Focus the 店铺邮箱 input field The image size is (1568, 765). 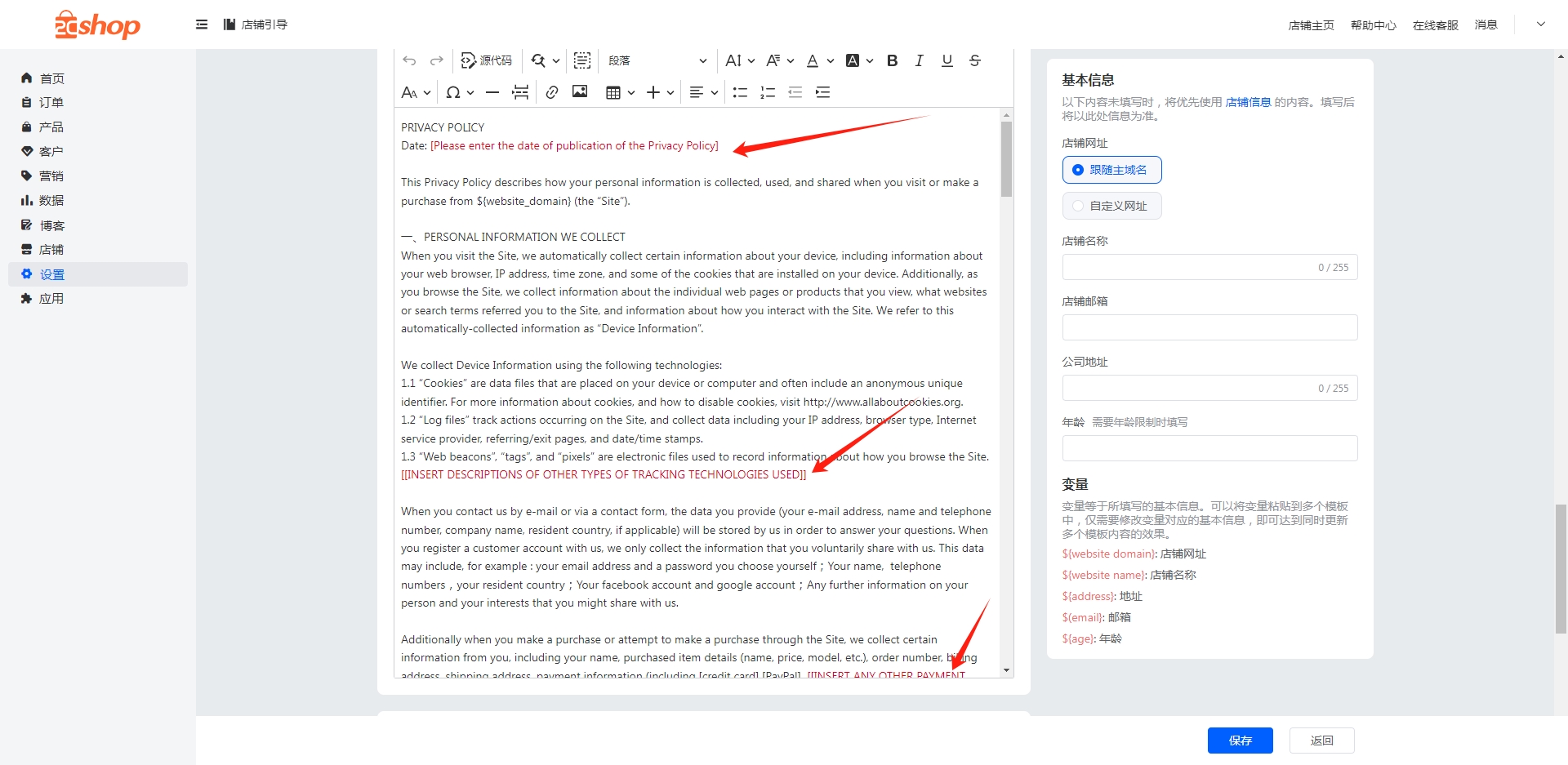[x=1209, y=327]
